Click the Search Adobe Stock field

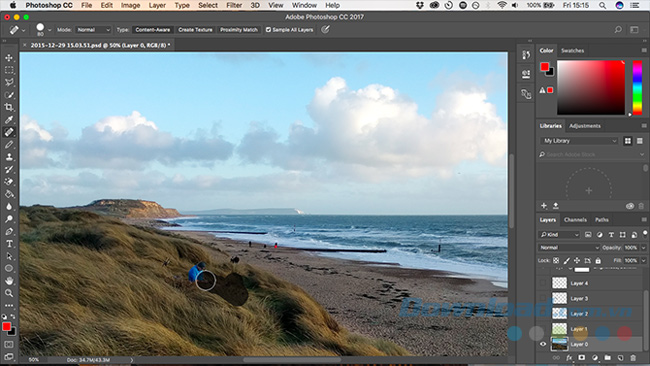click(x=591, y=154)
